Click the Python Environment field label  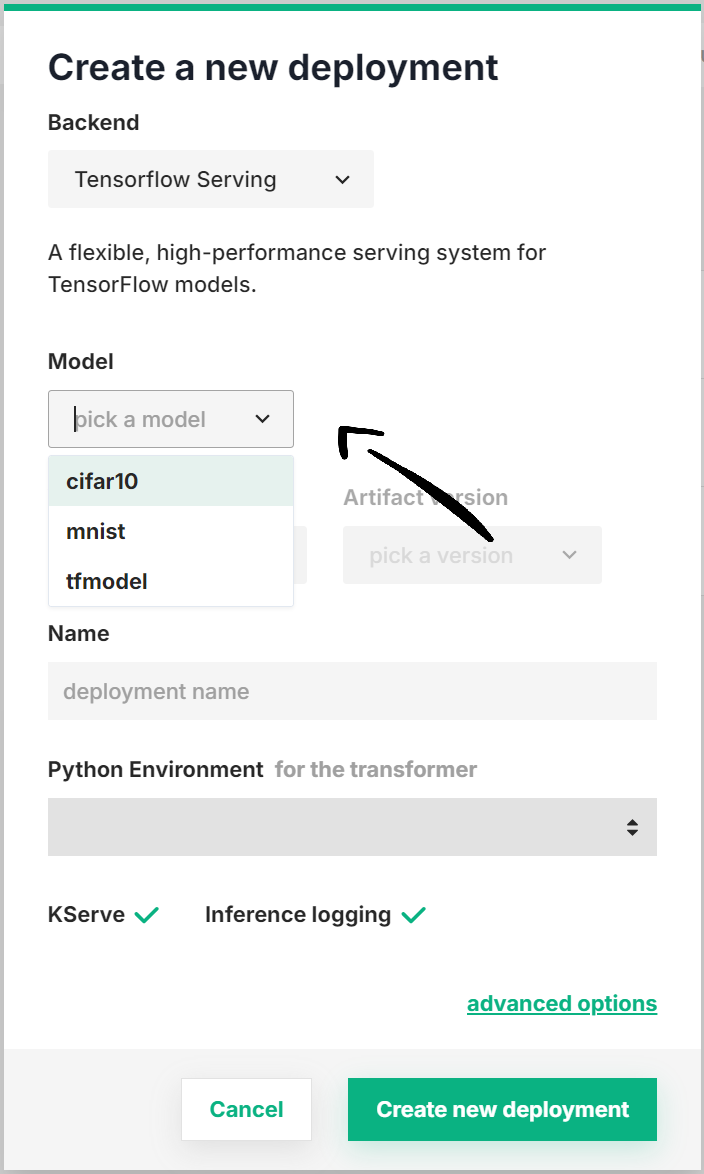(155, 769)
